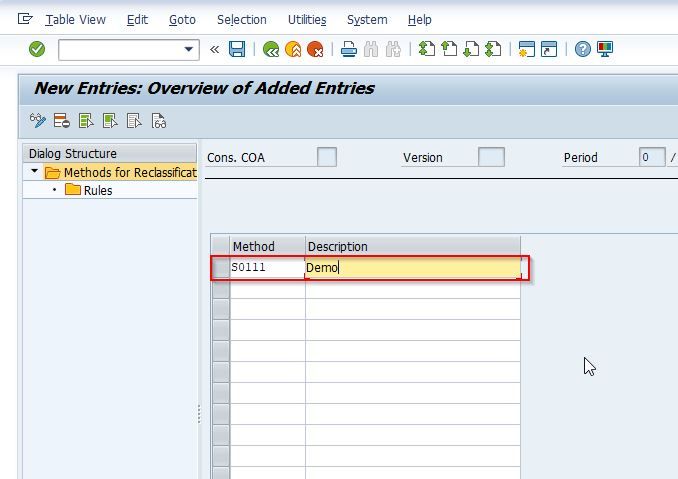This screenshot has width=678, height=479.
Task: Click the Period field
Action: point(652,157)
